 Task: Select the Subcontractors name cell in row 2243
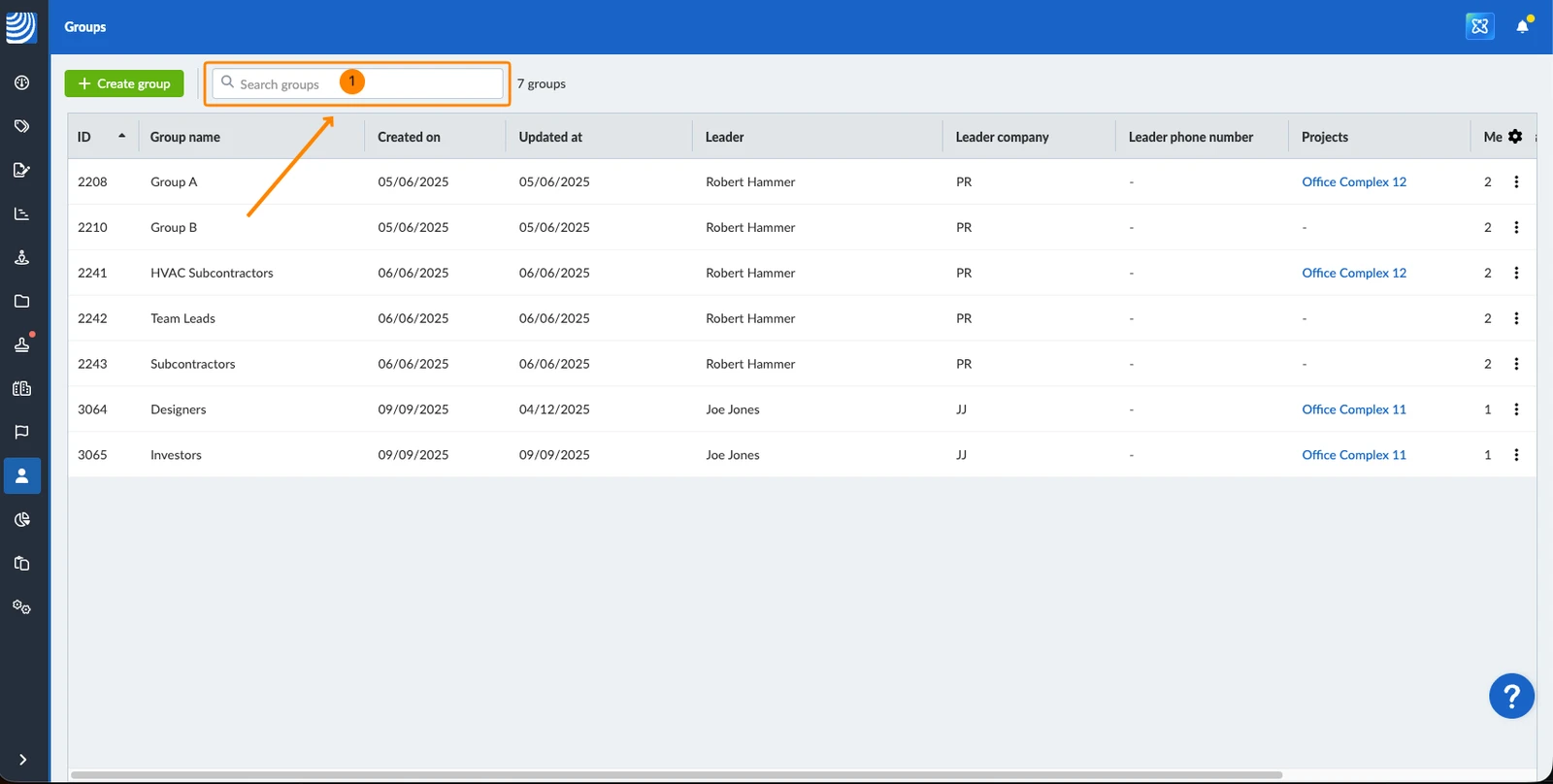pos(192,364)
